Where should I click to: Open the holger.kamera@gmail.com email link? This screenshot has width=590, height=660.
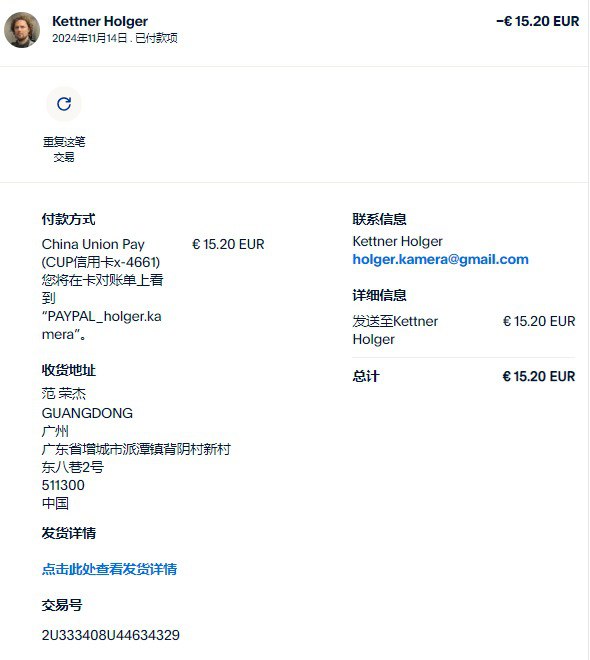[x=440, y=259]
